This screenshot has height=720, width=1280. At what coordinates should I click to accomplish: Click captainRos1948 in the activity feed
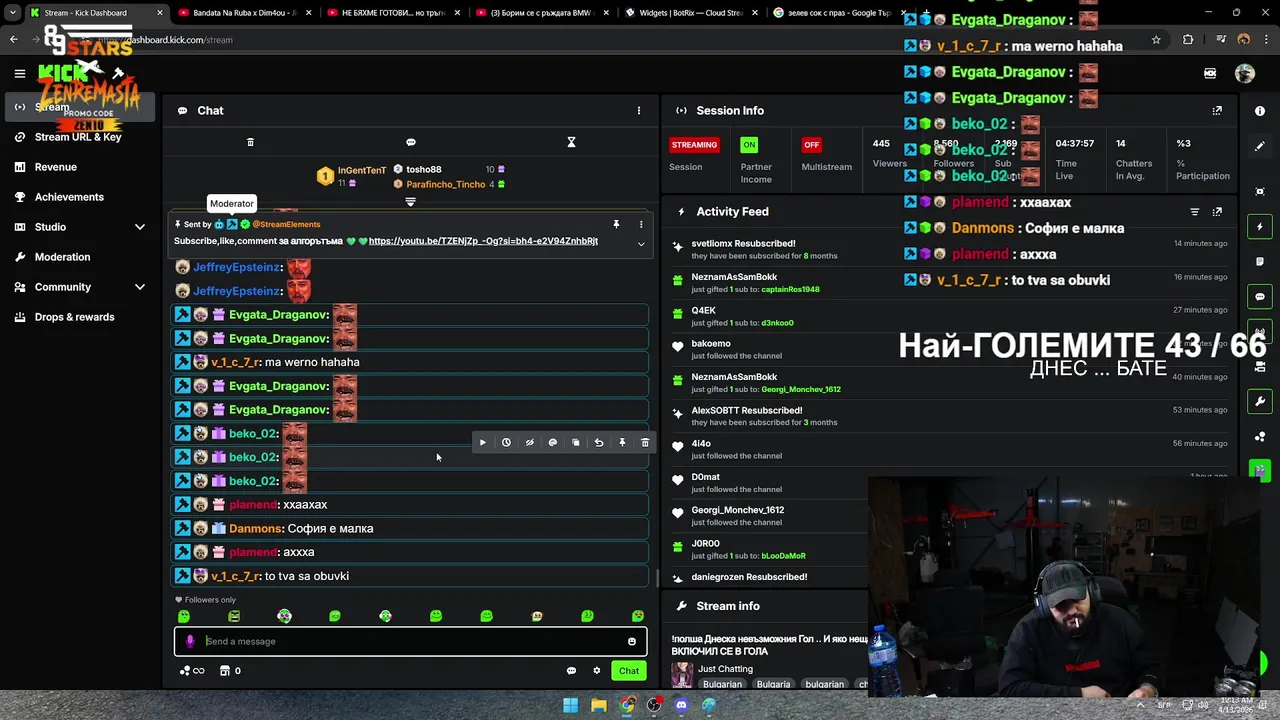tap(790, 289)
